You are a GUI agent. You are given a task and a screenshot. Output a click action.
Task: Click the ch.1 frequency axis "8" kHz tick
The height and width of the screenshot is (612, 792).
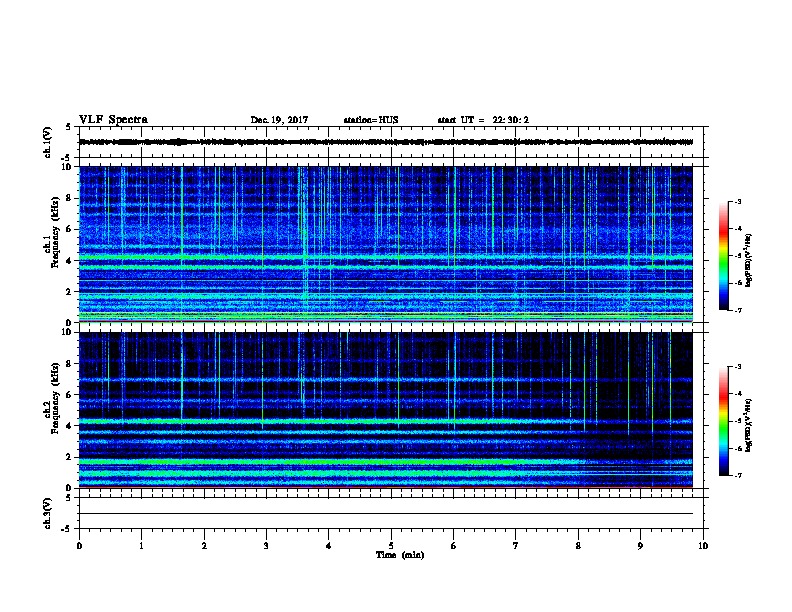69,198
